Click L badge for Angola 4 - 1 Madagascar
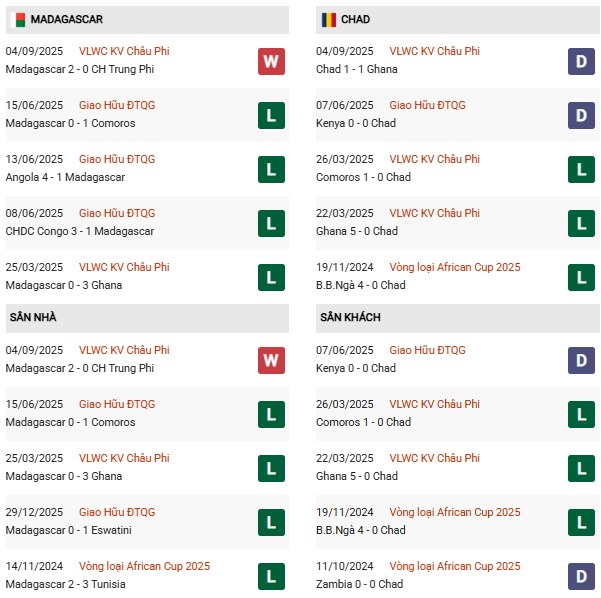This screenshot has height=598, width=601. (271, 169)
